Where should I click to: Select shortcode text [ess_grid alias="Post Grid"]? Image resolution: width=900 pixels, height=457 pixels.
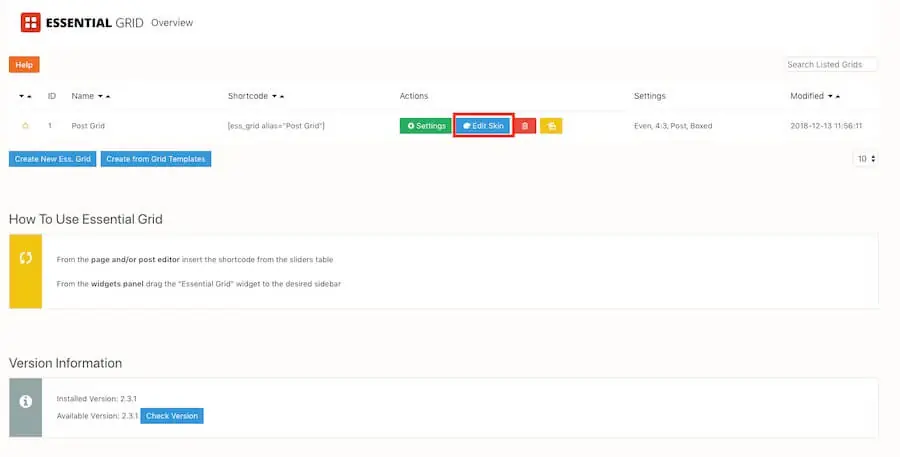276,126
